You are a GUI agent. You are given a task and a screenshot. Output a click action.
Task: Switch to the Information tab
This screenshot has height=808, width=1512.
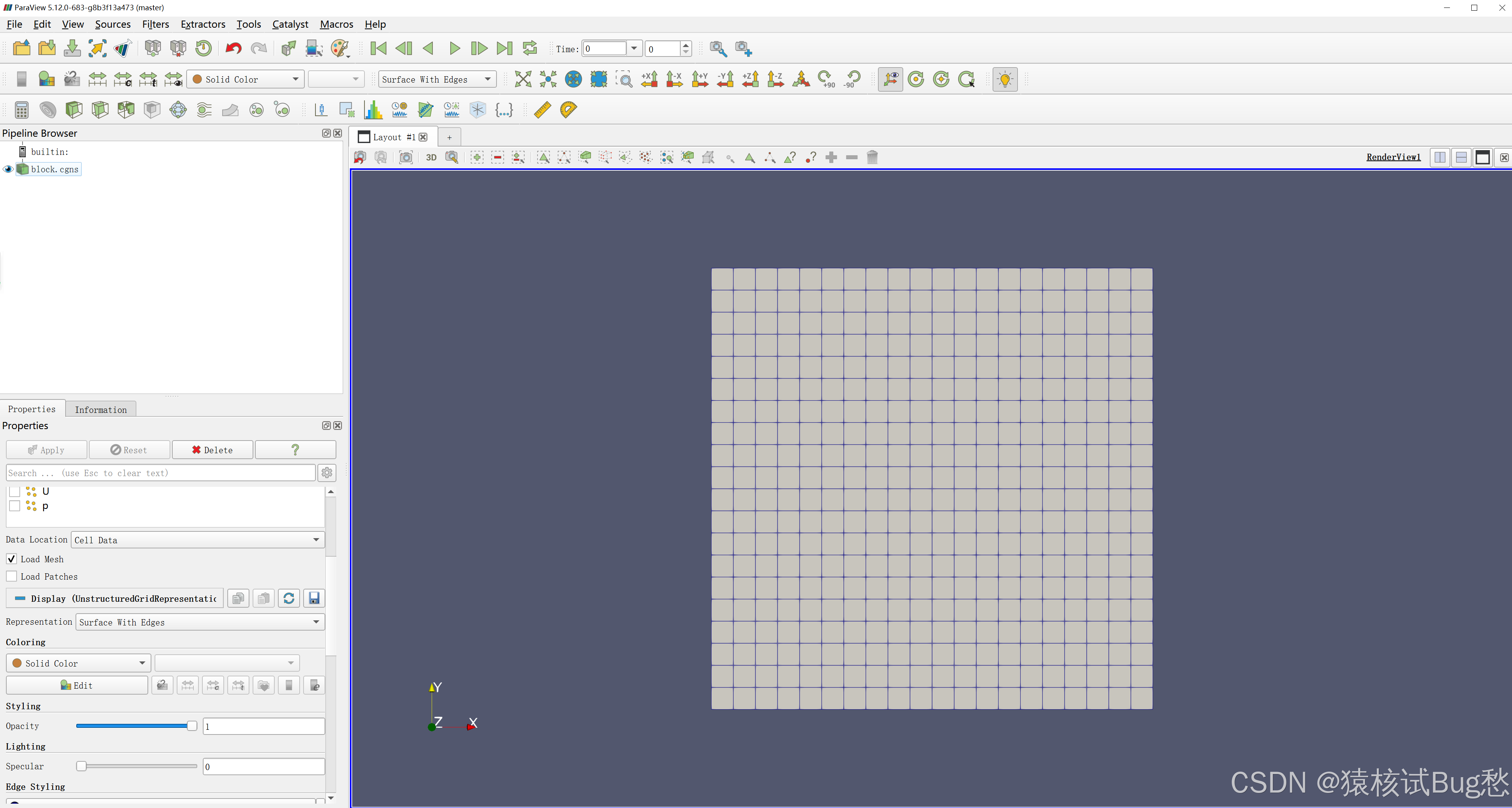coord(100,410)
